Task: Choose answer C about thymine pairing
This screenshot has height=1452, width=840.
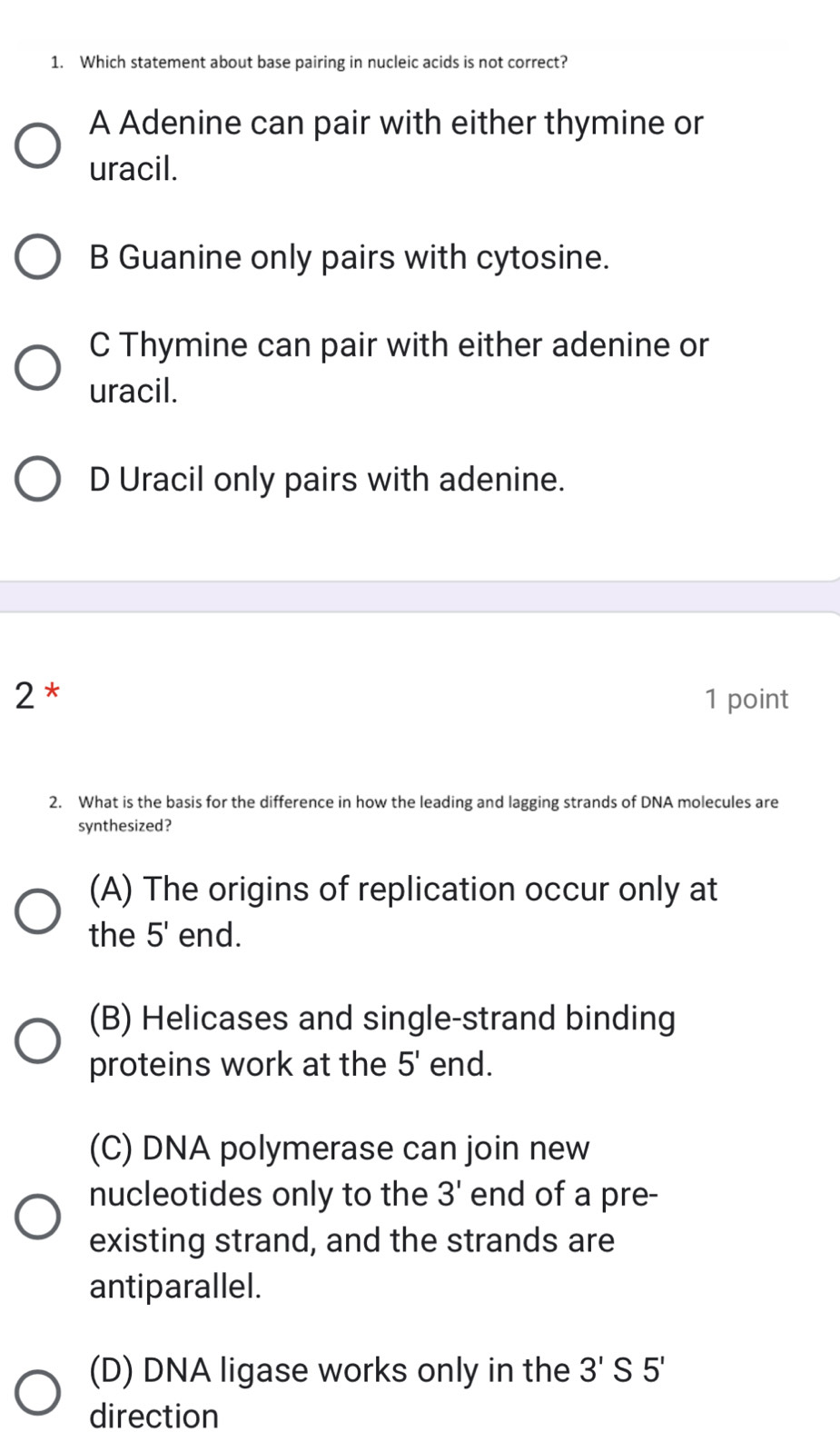Action: click(x=37, y=368)
